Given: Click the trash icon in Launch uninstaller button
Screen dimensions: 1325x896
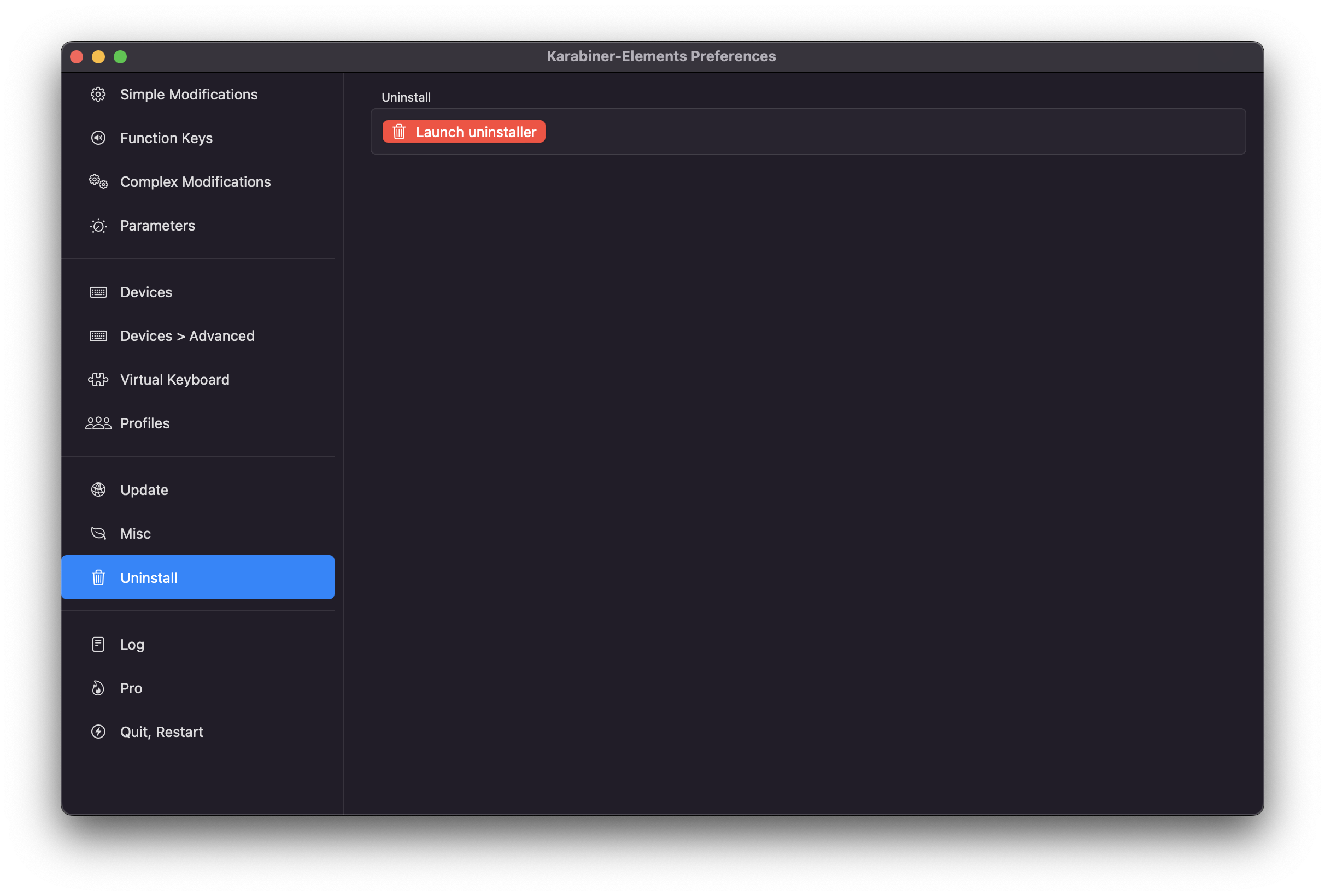Looking at the screenshot, I should 399,132.
